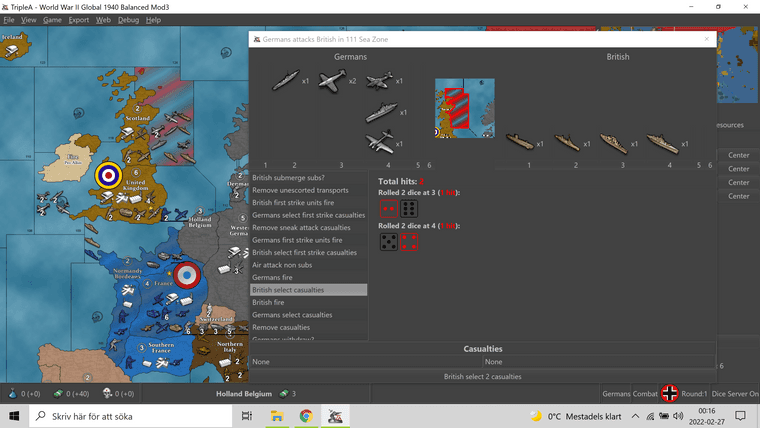760x428 pixels.
Task: Click the British roundel on United Kingdom
Action: 107,176
